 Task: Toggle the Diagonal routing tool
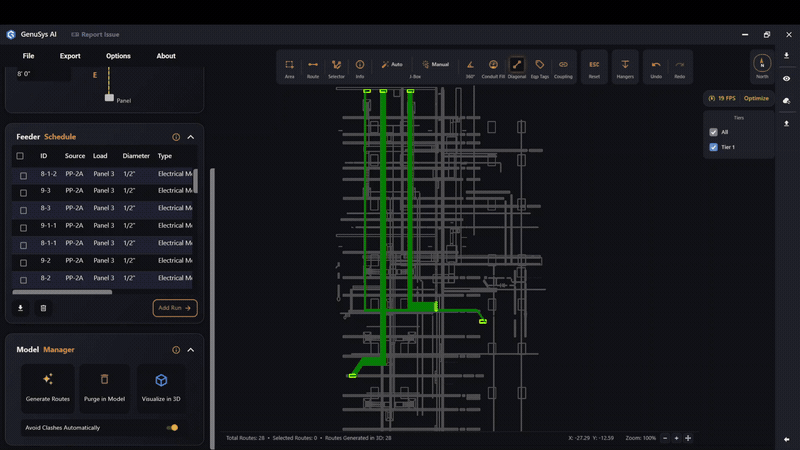coord(516,68)
